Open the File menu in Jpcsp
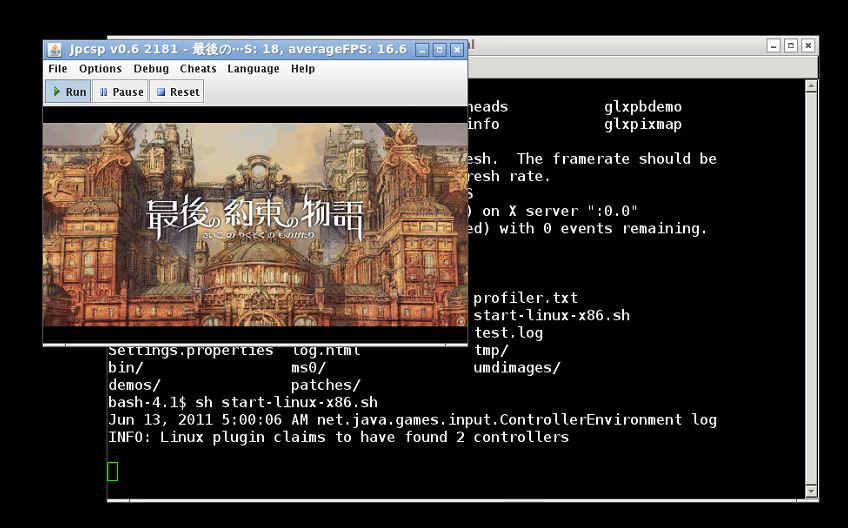This screenshot has height=528, width=848. click(57, 69)
